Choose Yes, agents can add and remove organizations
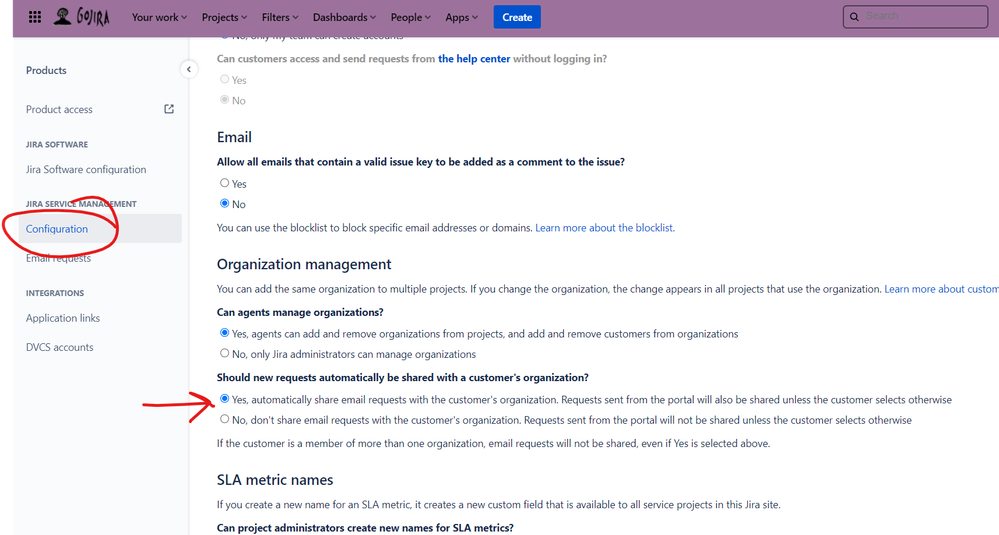This screenshot has width=999, height=535. 224,332
